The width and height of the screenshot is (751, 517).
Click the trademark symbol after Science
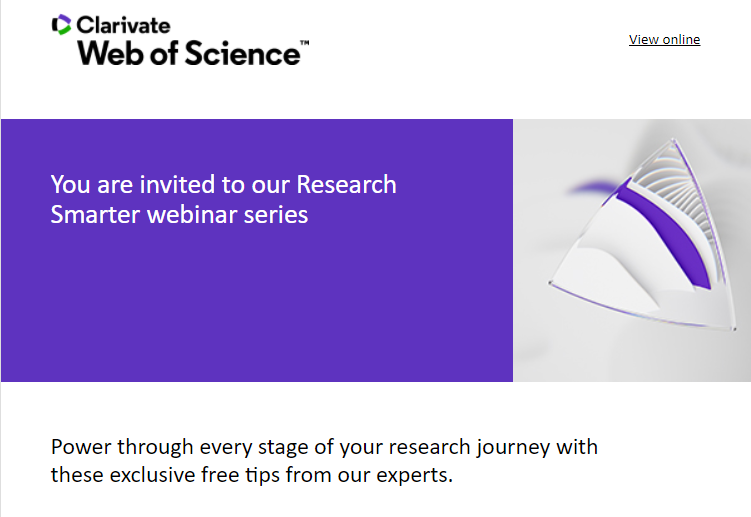tap(304, 44)
